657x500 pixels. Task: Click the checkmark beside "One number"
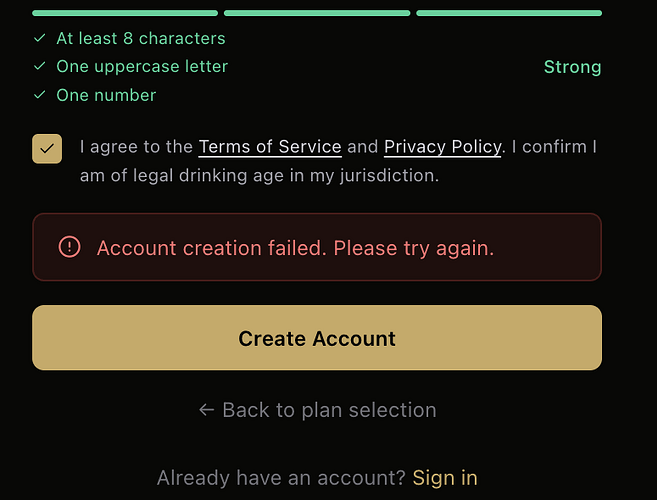(x=40, y=95)
